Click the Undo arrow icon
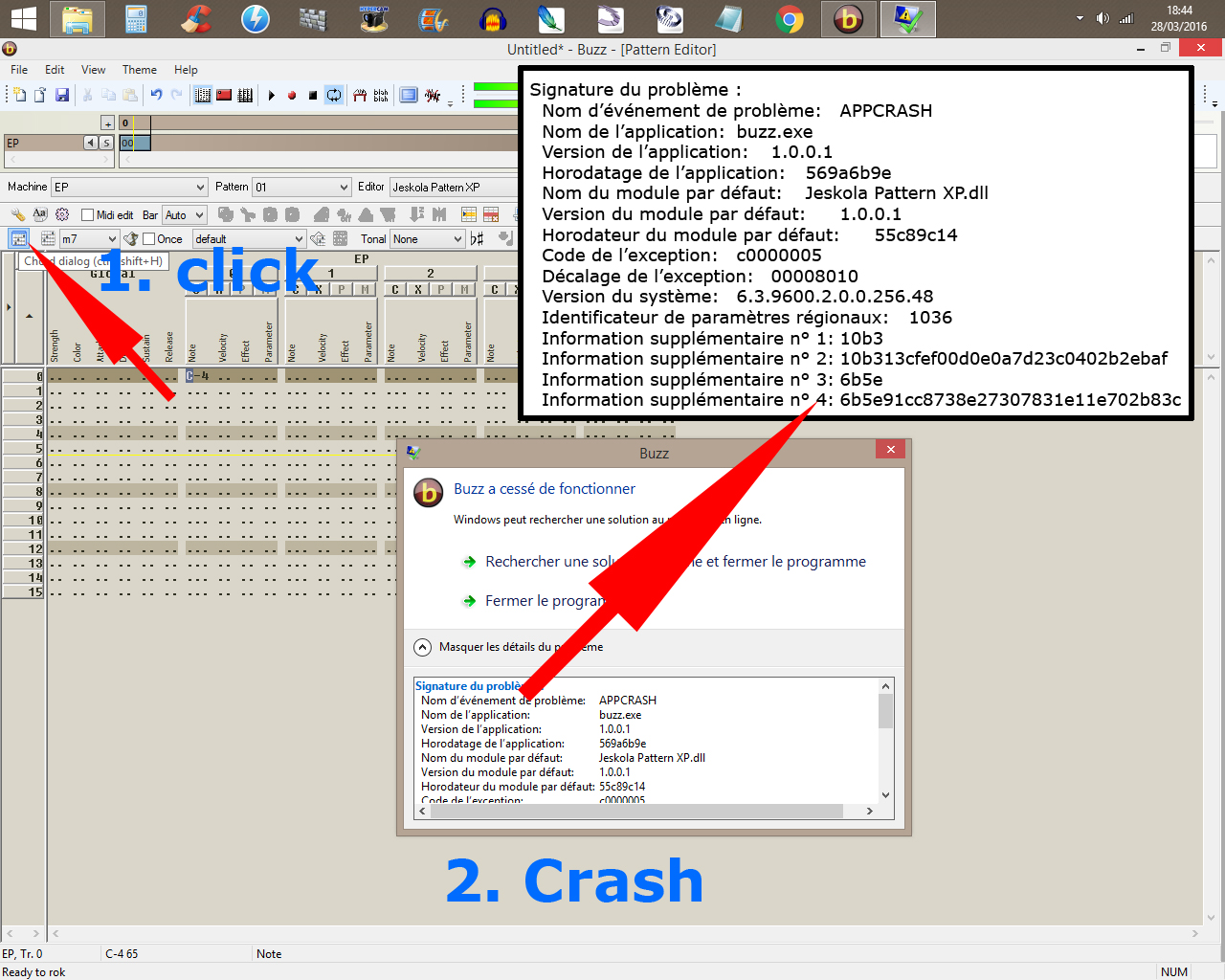The height and width of the screenshot is (980, 1225). point(156,95)
